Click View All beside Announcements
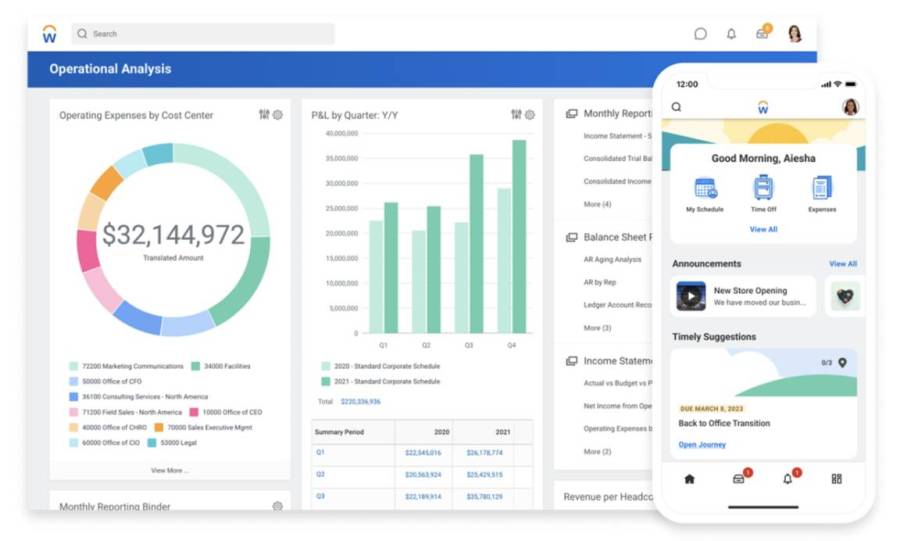 (x=843, y=264)
